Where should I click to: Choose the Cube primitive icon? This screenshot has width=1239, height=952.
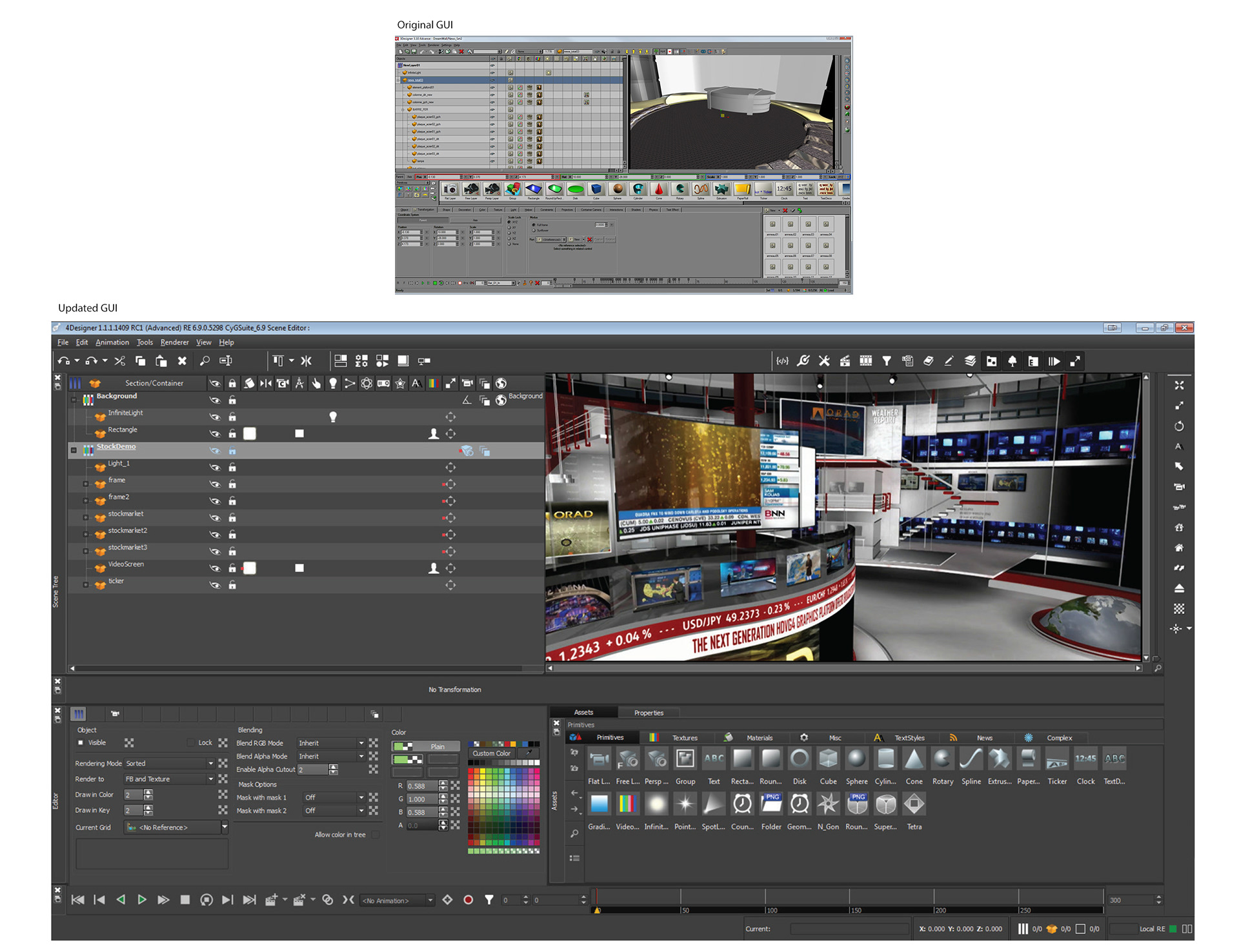[x=828, y=760]
